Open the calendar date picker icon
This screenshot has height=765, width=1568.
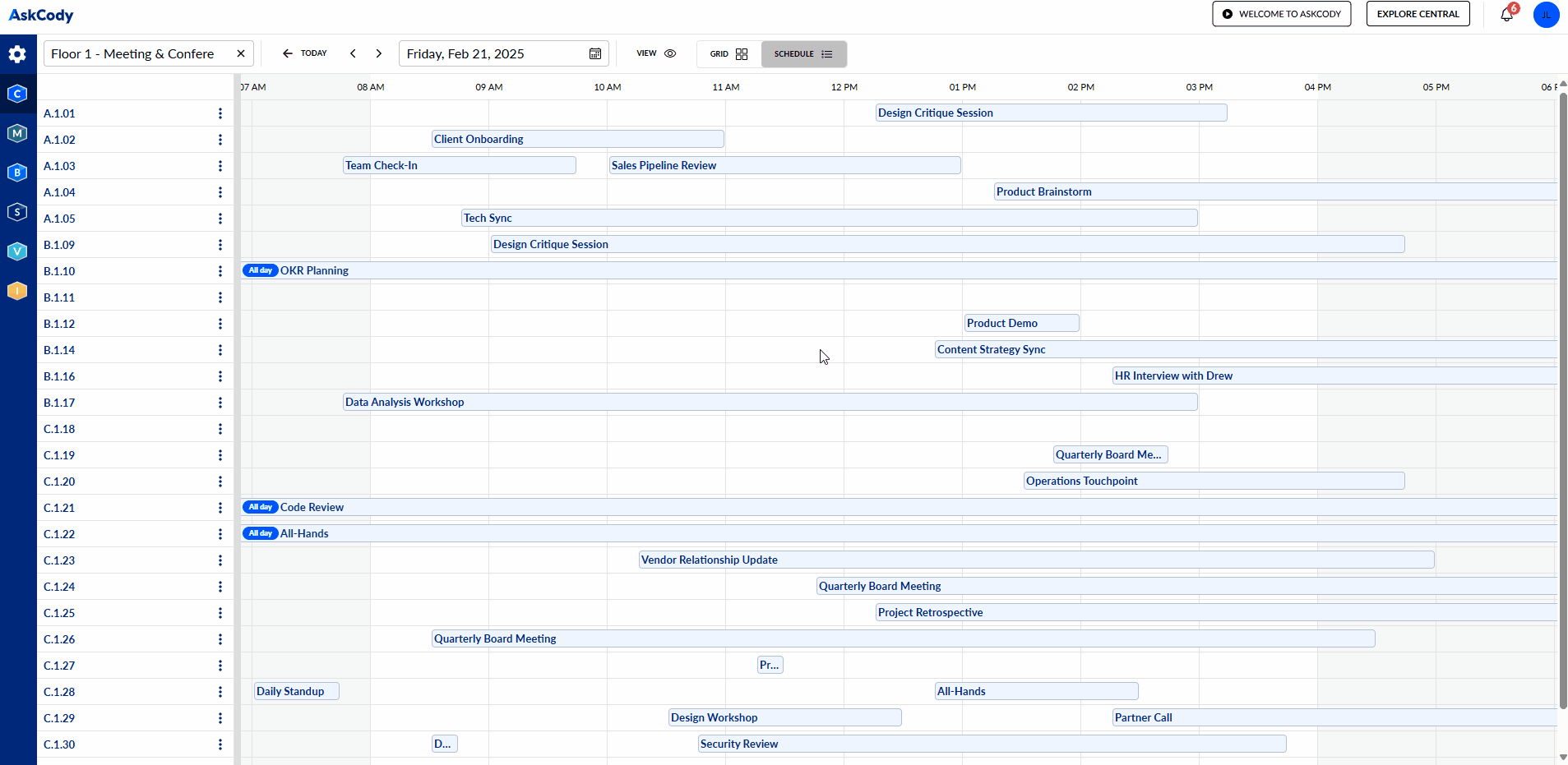pyautogui.click(x=595, y=54)
